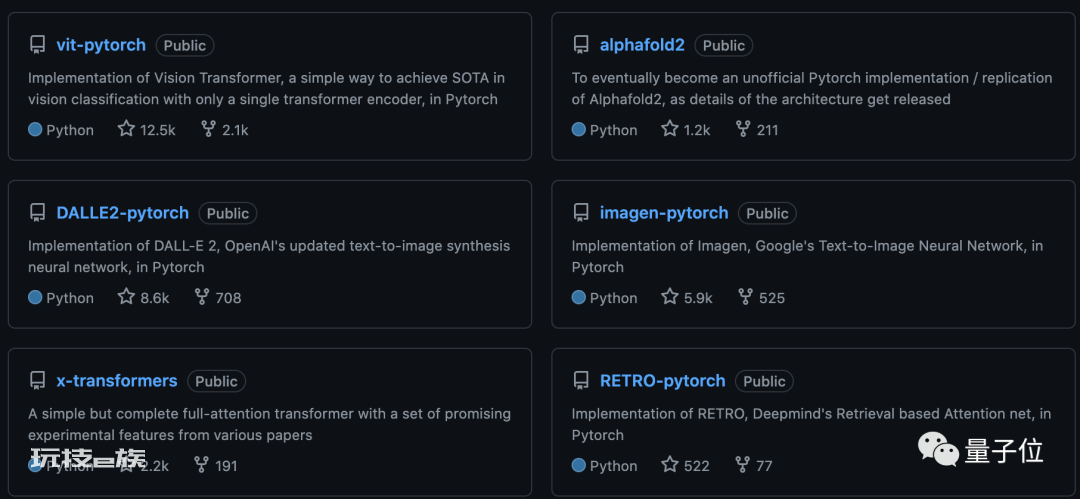Viewport: 1080px width, 499px height.
Task: Click the Python language dot on alphafold2
Action: [x=579, y=130]
